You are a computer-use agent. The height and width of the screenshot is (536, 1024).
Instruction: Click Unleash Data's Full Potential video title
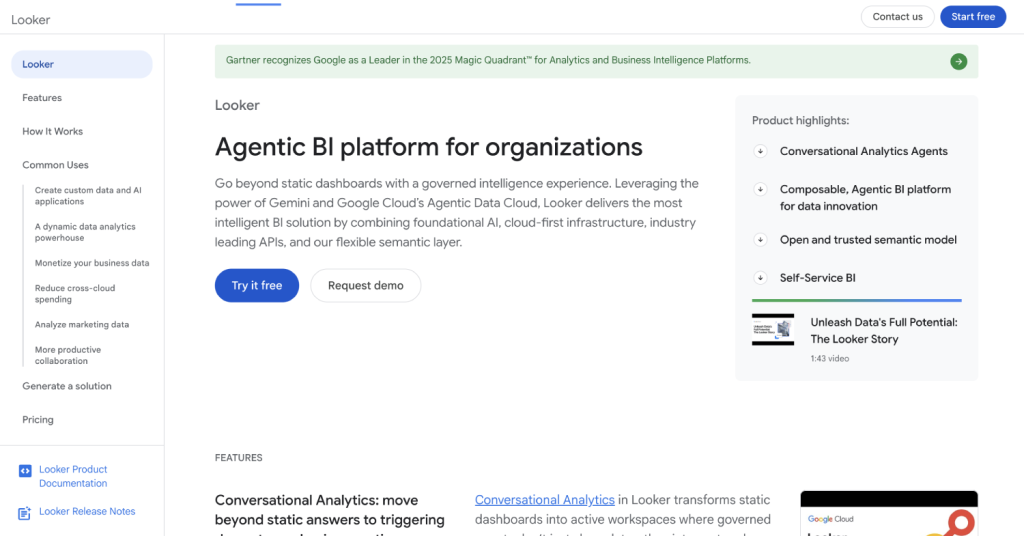point(884,330)
